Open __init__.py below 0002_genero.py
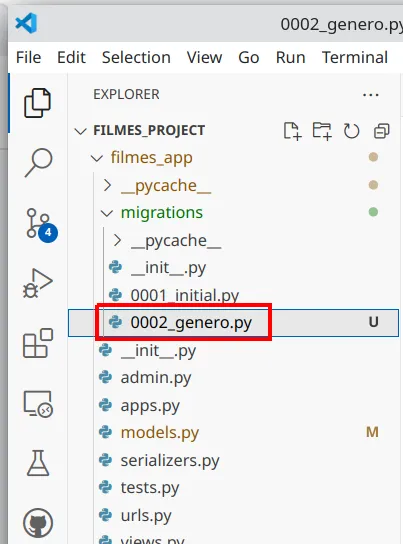Viewport: 403px width, 544px height. tap(158, 350)
